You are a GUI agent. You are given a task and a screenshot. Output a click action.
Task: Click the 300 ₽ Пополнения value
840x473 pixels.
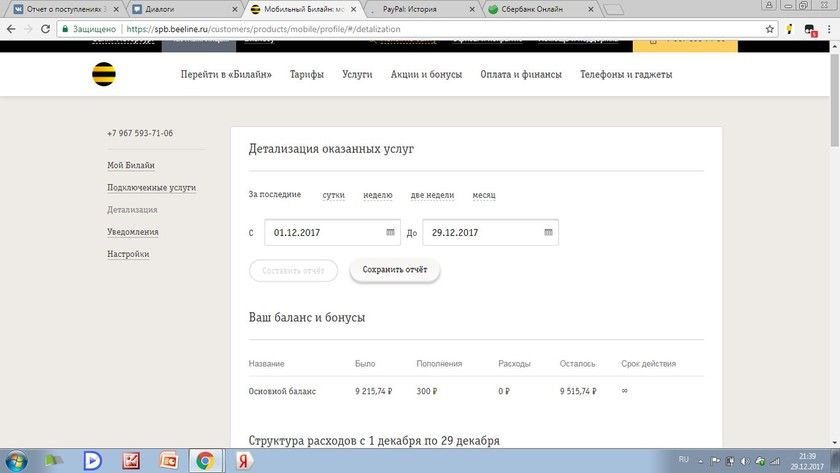pos(427,392)
